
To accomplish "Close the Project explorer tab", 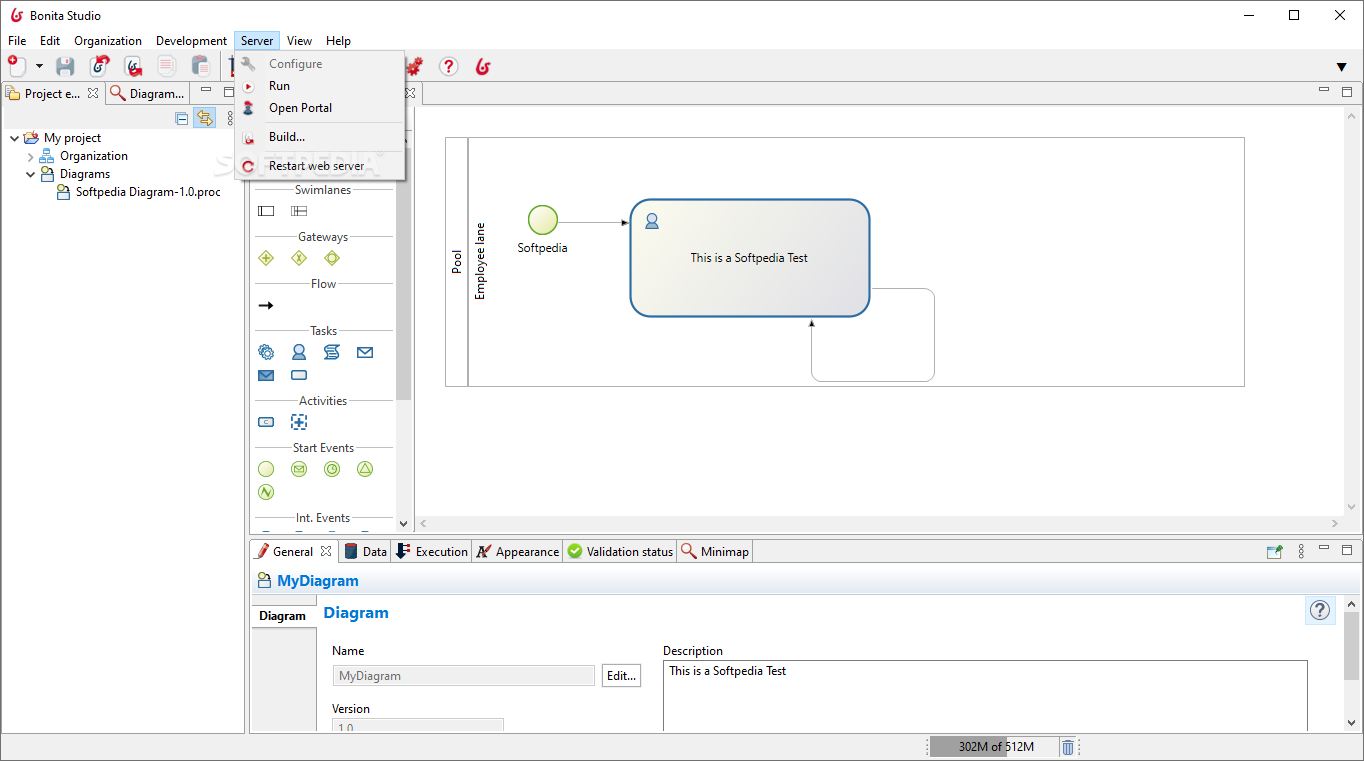I will tap(93, 93).
